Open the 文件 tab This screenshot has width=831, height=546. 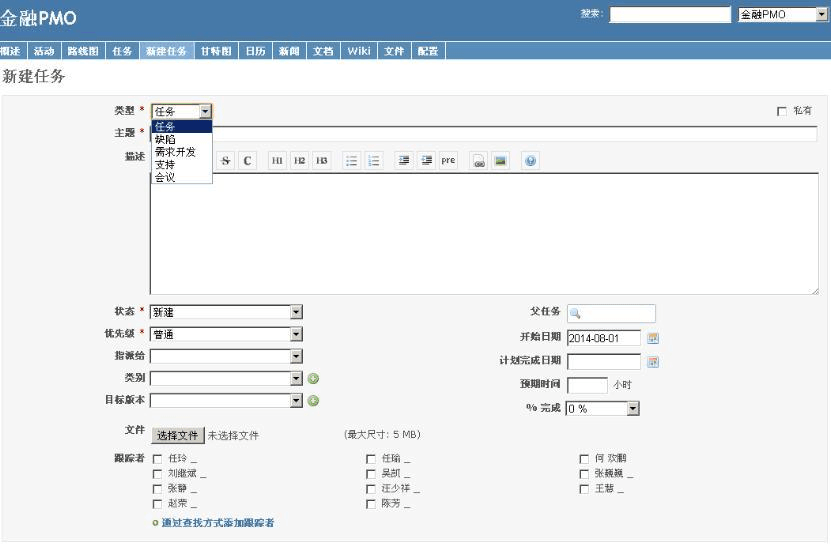point(394,51)
